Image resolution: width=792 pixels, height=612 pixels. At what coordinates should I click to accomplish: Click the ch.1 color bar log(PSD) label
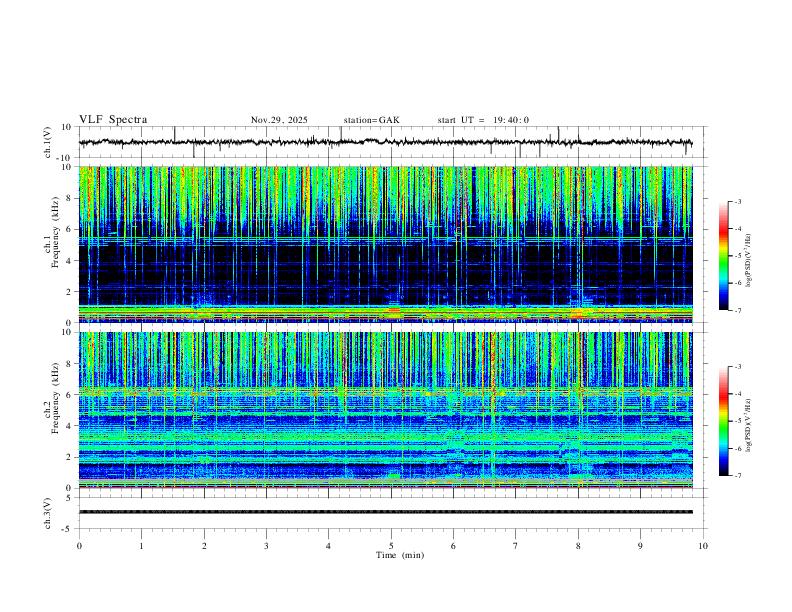click(x=748, y=260)
